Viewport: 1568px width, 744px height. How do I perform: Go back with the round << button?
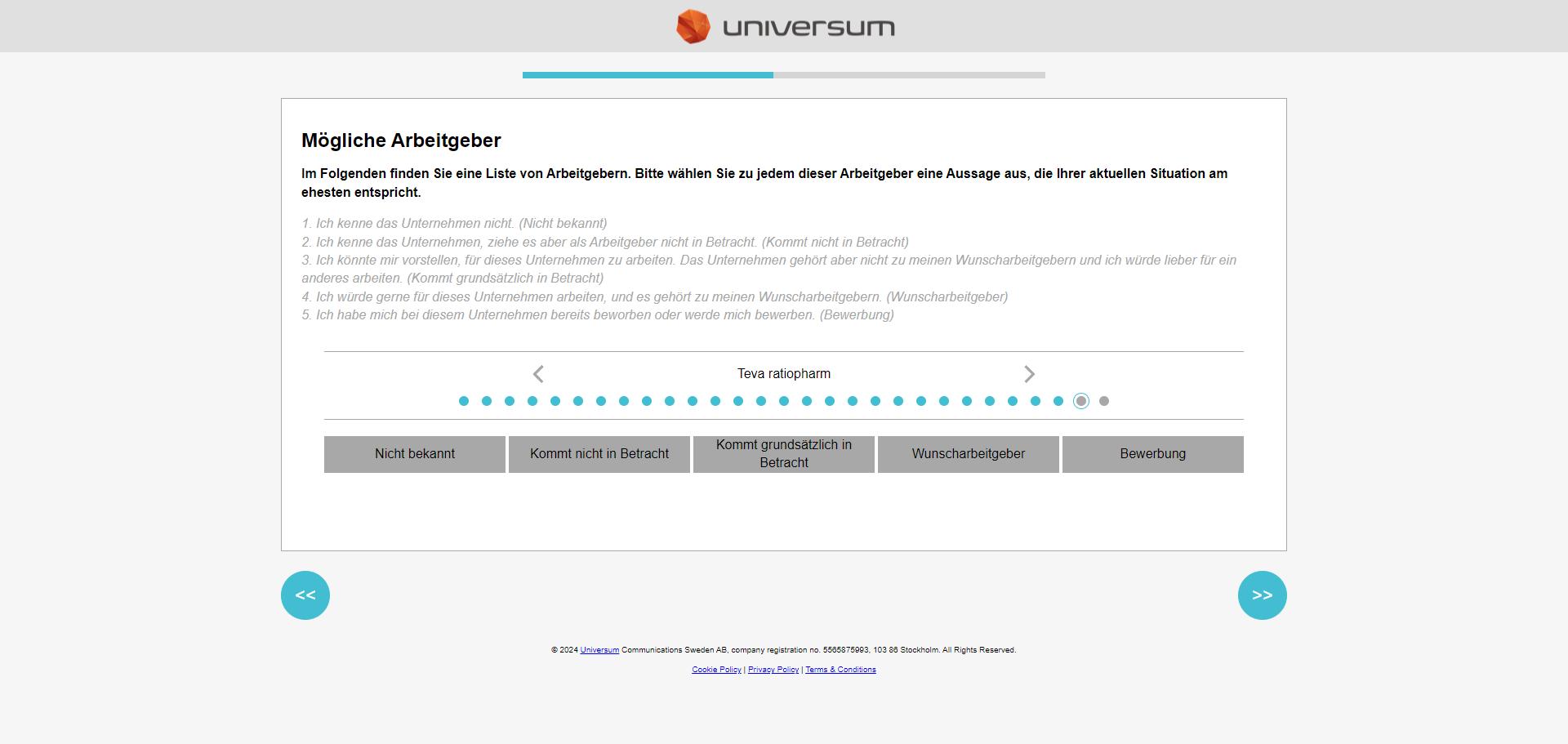tap(305, 595)
